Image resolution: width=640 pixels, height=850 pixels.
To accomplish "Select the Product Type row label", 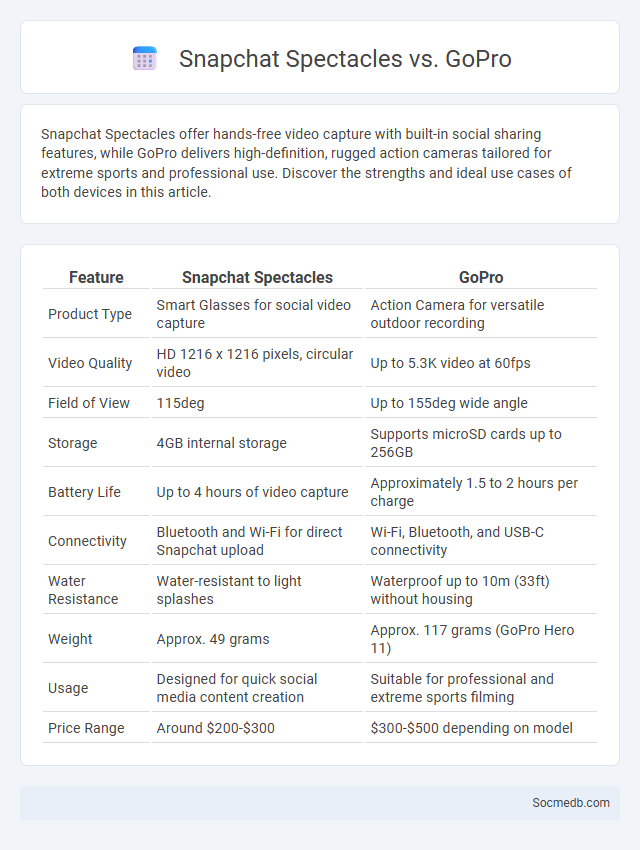I will tap(90, 314).
